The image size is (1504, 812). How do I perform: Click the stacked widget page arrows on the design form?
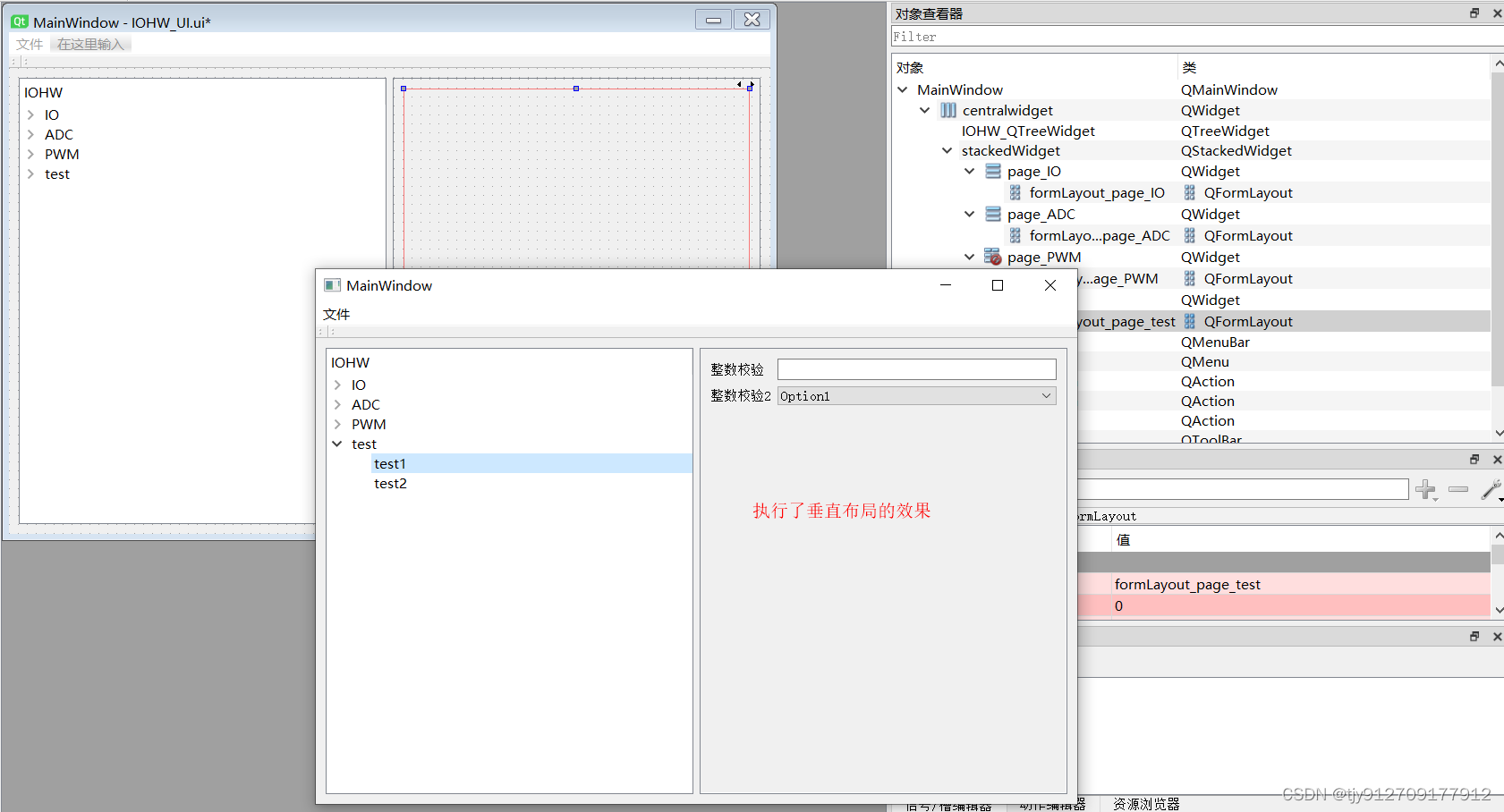pyautogui.click(x=744, y=85)
